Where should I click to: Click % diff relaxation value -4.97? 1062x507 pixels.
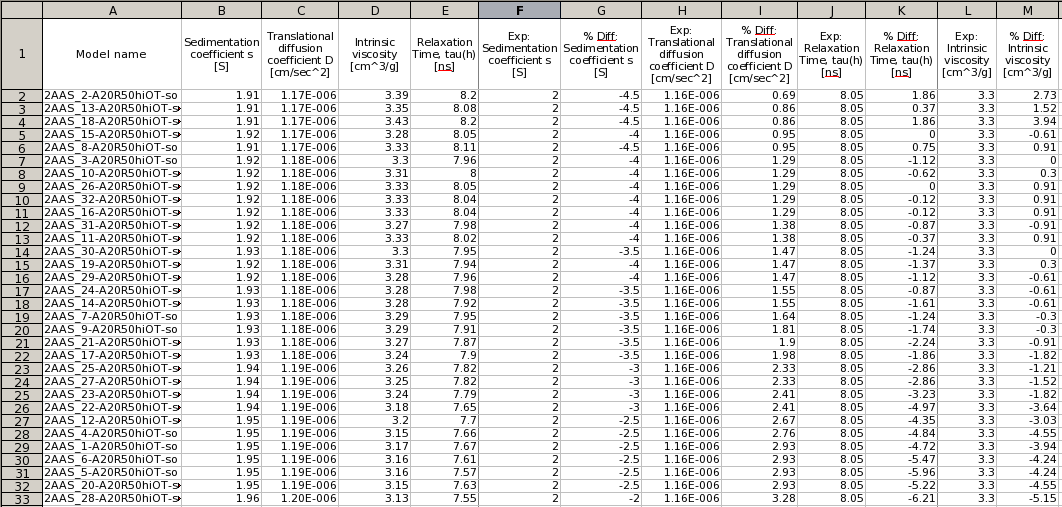coord(901,407)
